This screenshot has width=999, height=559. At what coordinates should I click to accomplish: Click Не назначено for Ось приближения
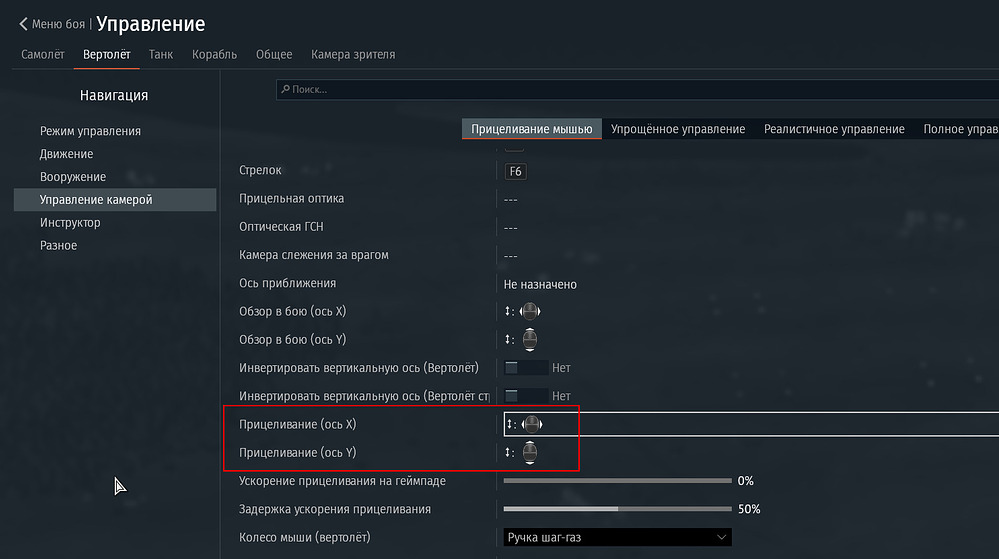540,284
